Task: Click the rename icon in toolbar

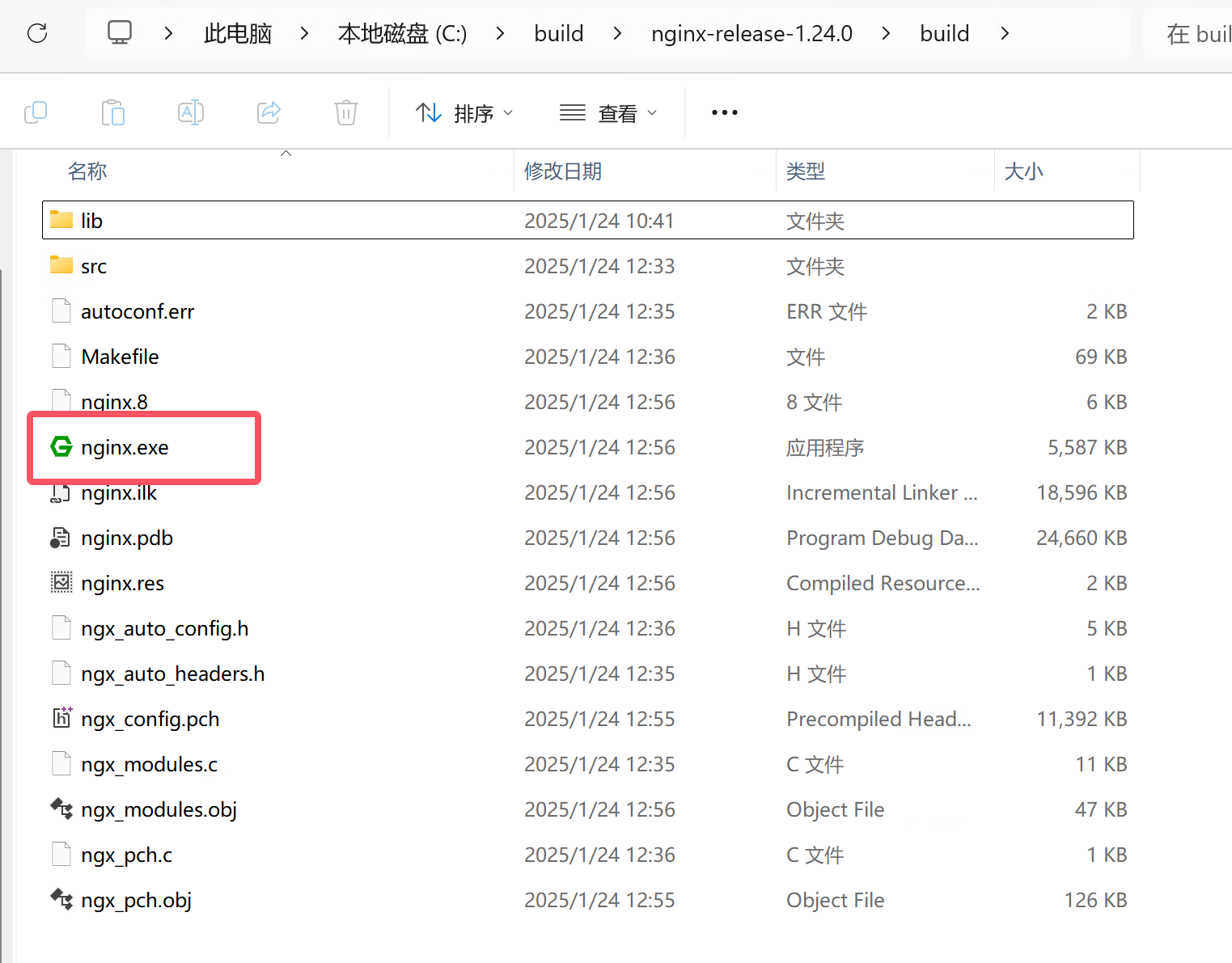Action: coord(191,112)
